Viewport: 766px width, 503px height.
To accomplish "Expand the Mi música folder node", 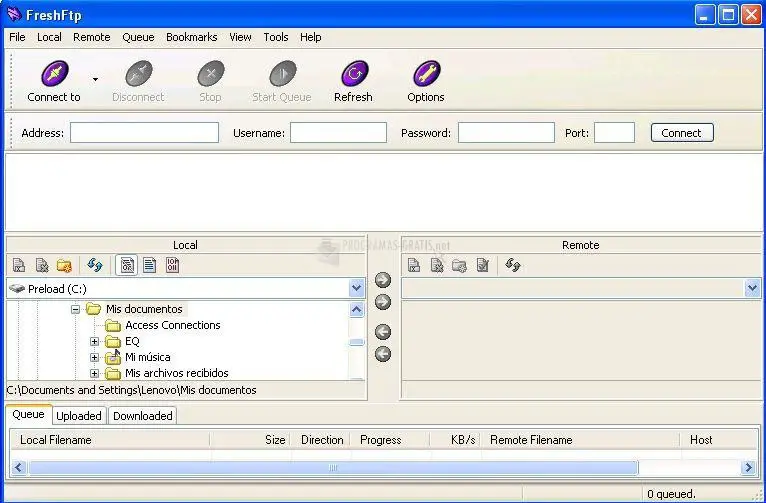I will coord(94,357).
